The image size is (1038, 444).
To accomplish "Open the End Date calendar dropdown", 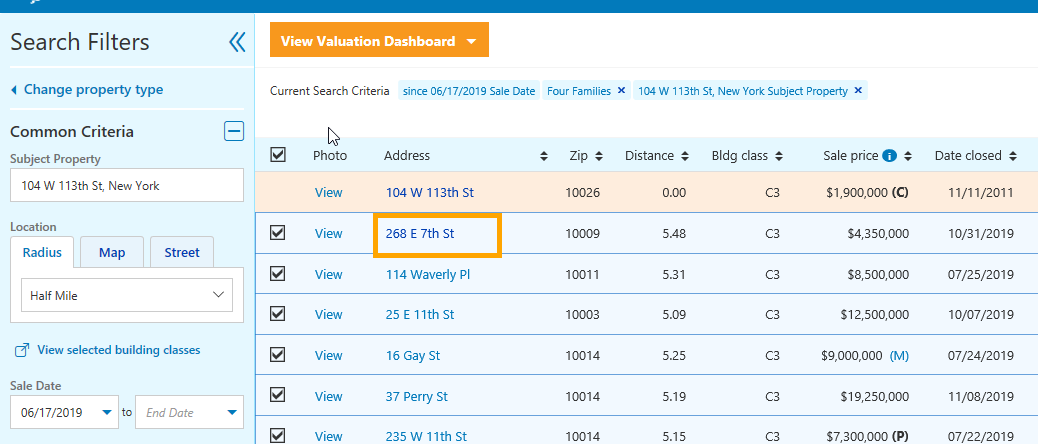I will [x=232, y=413].
